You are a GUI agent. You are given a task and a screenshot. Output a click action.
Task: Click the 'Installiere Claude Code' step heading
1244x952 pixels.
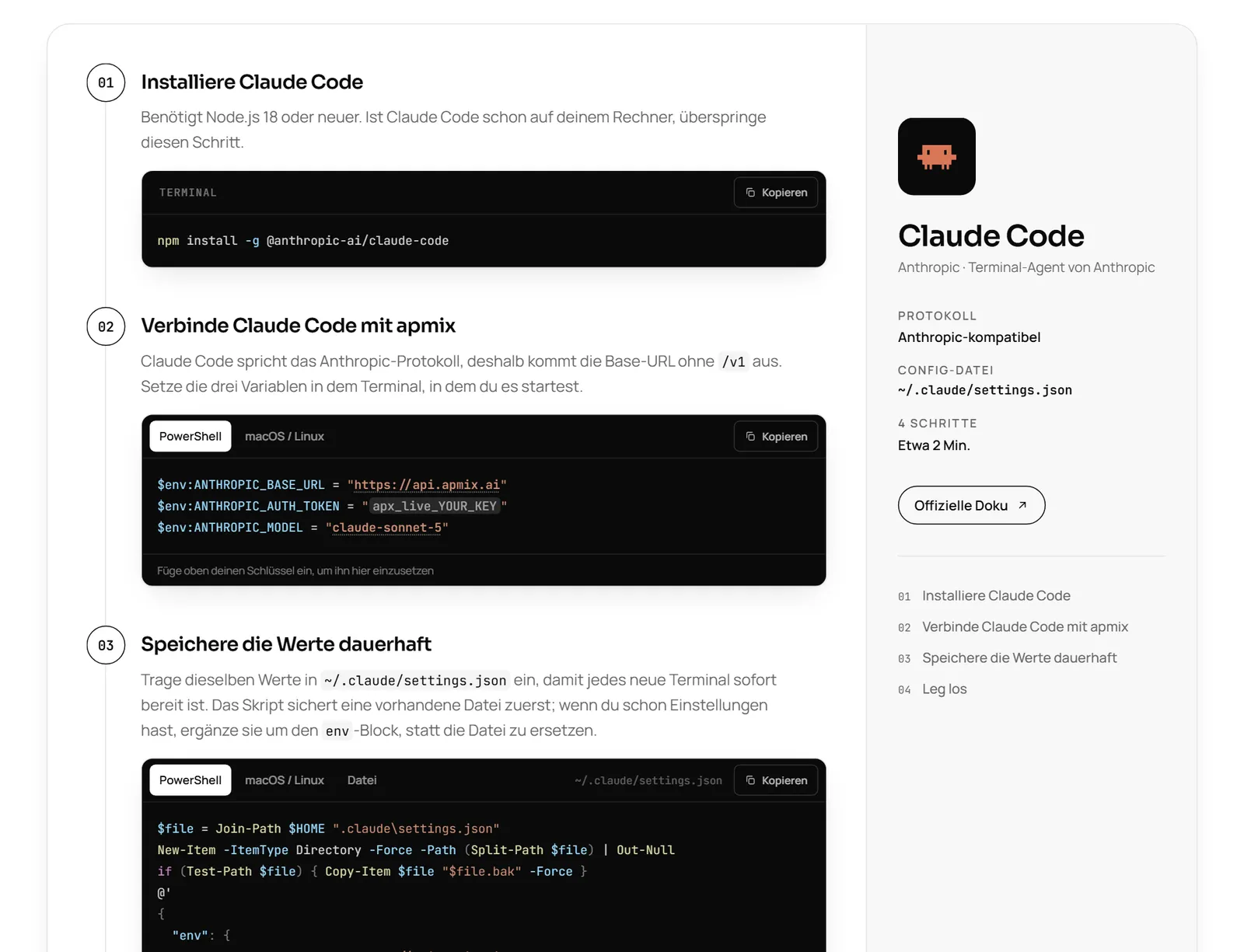252,82
